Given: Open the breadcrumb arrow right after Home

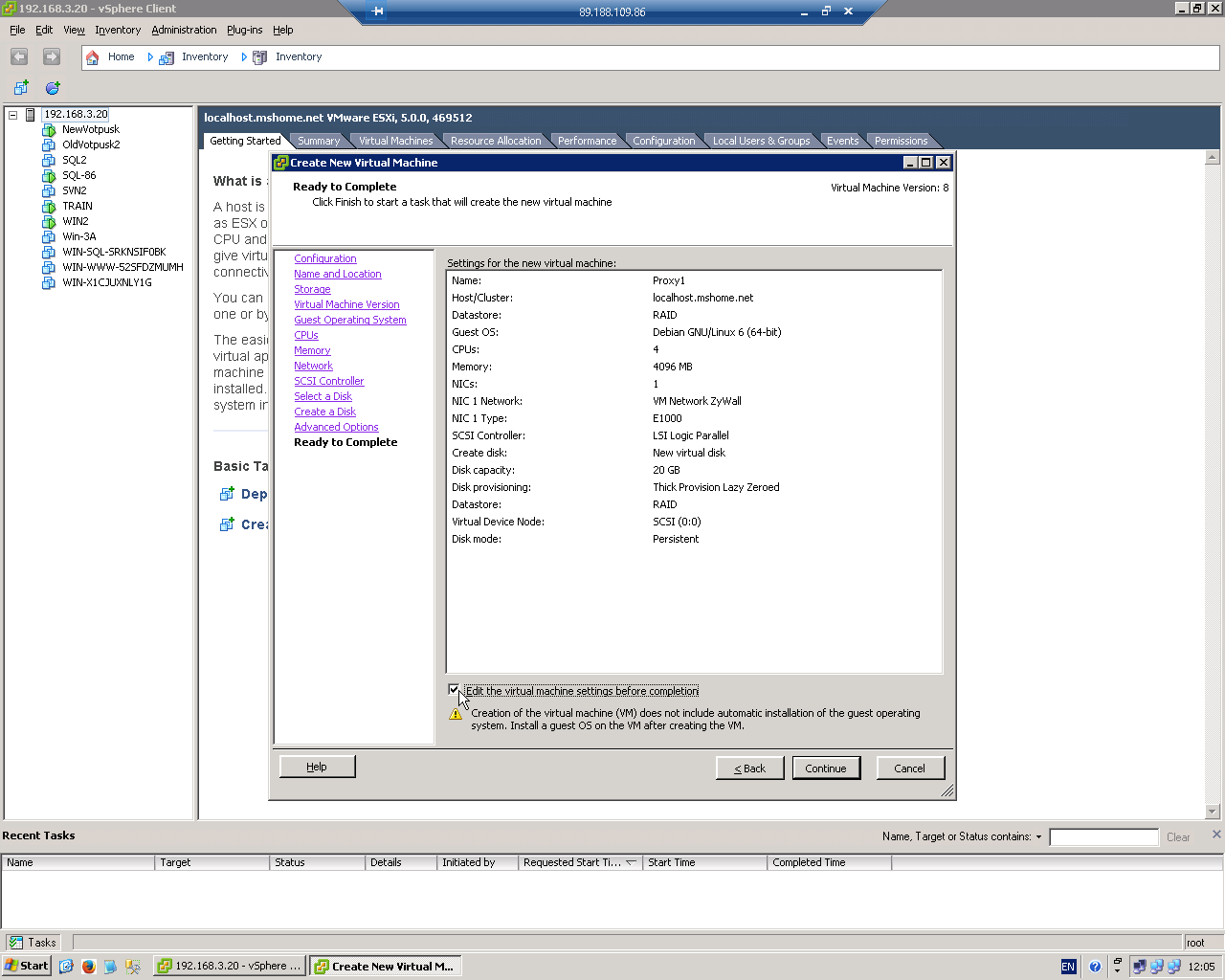Looking at the screenshot, I should tap(150, 57).
